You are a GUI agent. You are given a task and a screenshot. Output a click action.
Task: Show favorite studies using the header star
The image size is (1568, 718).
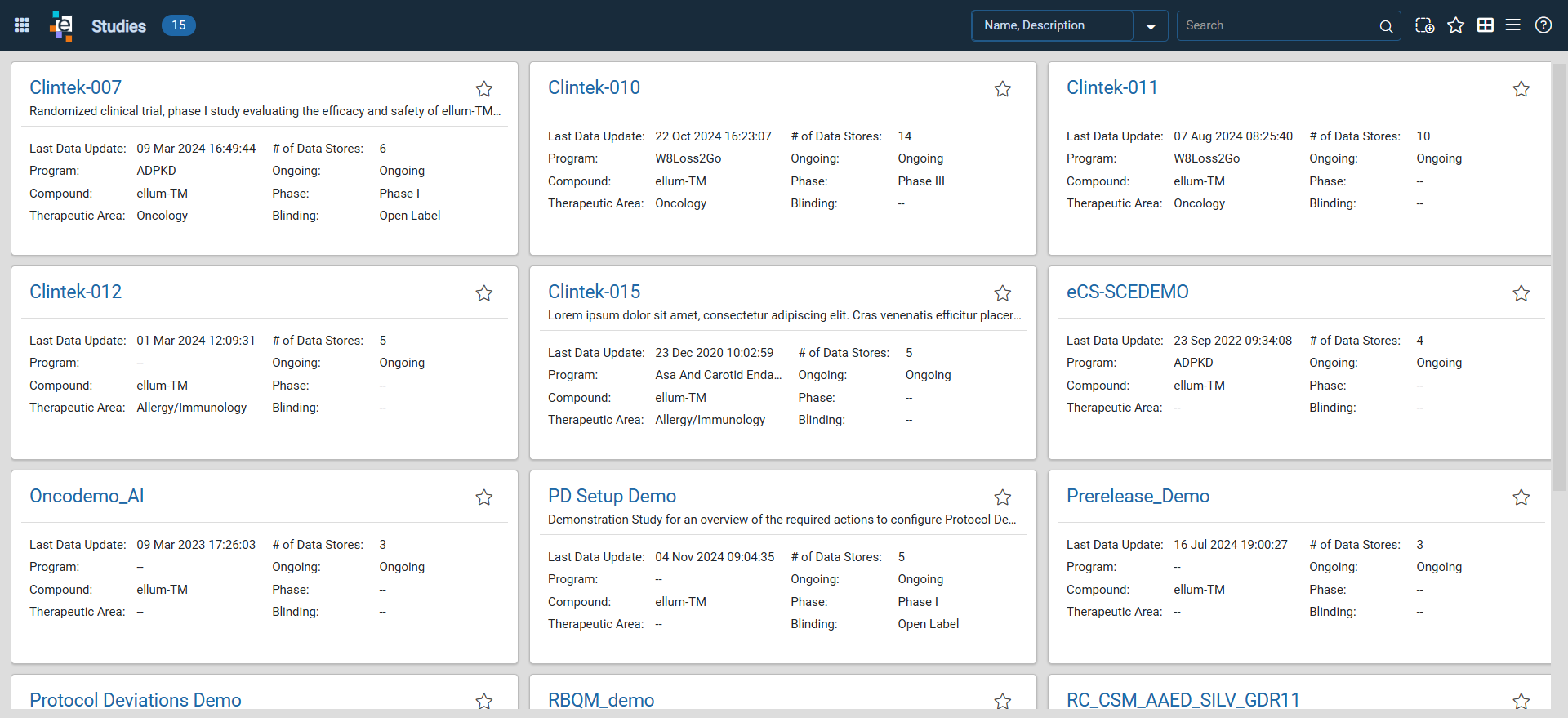(x=1455, y=25)
